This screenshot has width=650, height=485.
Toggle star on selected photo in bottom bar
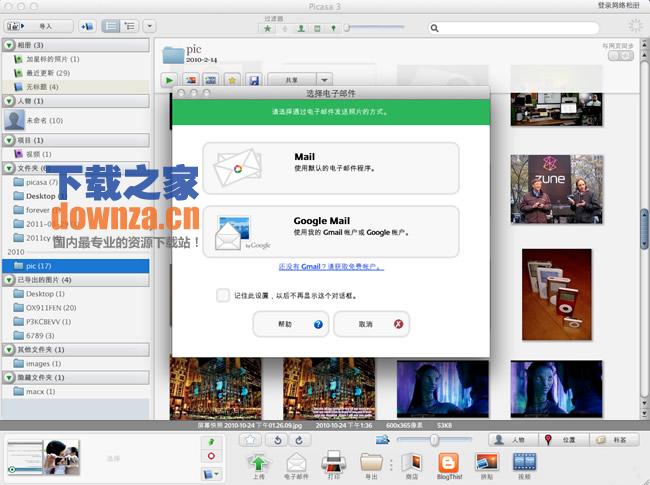point(250,440)
